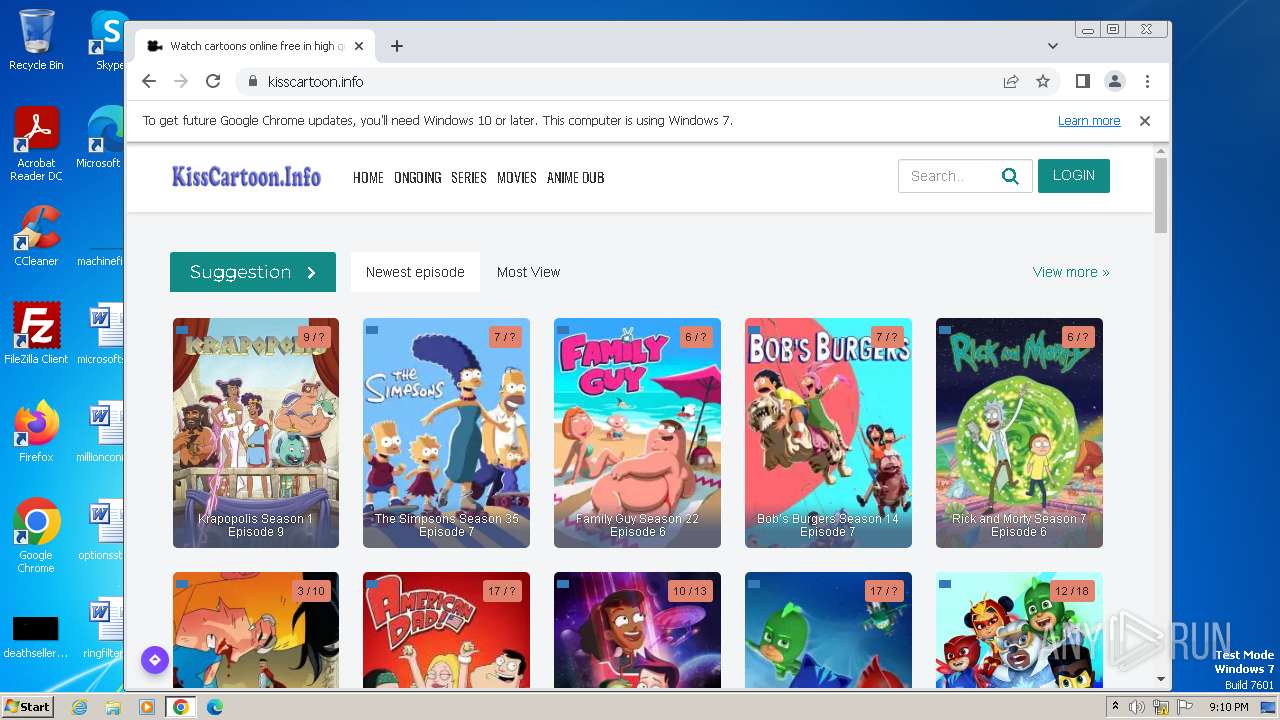Click the KissCartoon.Info logo
1280x720 pixels.
(246, 177)
